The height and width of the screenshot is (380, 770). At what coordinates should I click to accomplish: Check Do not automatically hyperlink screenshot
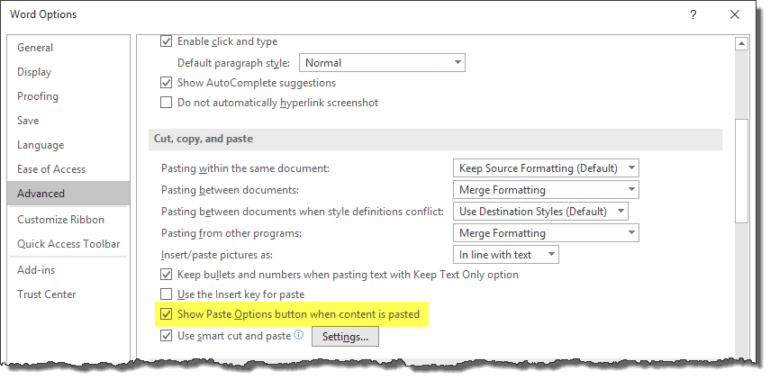tap(166, 103)
